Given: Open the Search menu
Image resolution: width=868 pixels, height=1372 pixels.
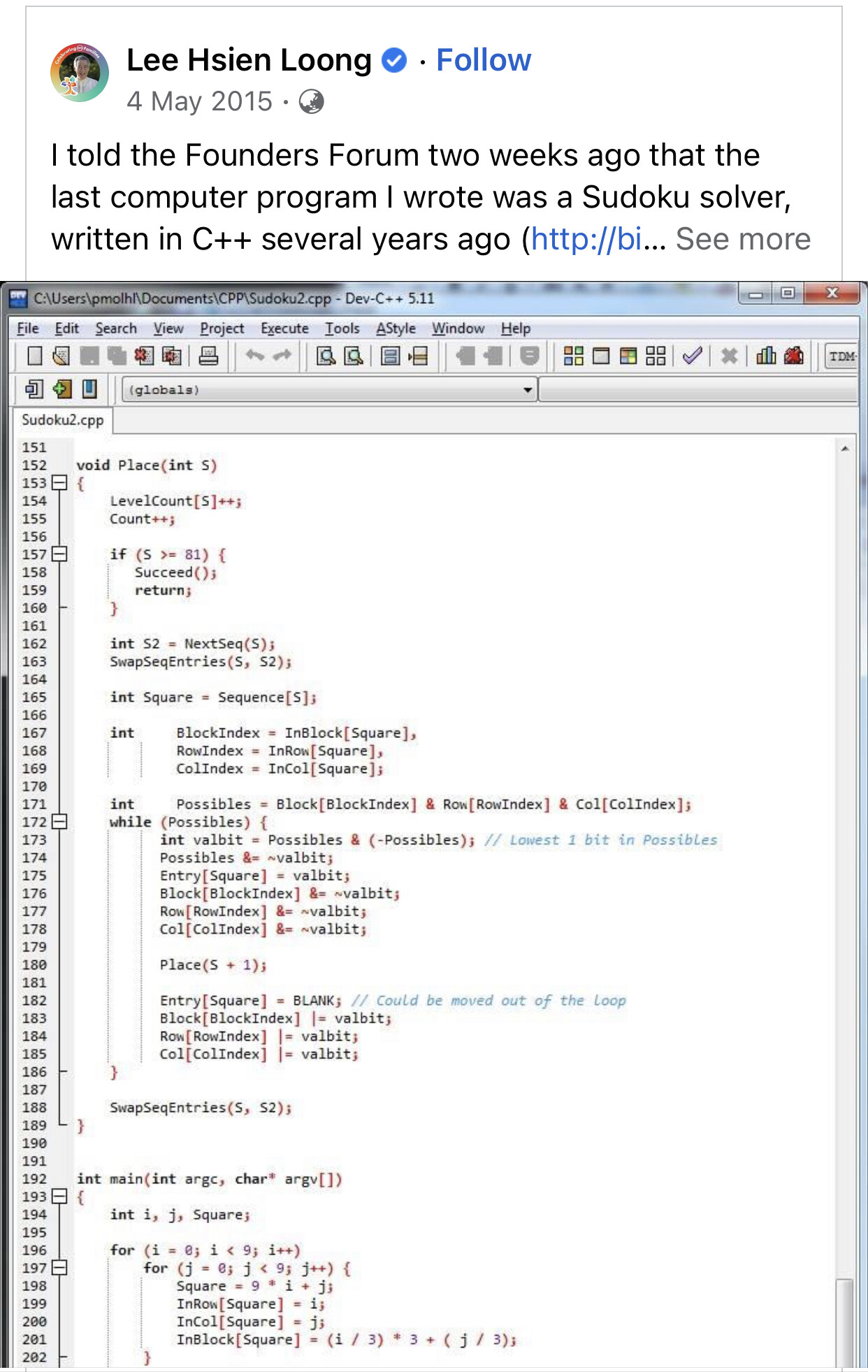Looking at the screenshot, I should [116, 328].
